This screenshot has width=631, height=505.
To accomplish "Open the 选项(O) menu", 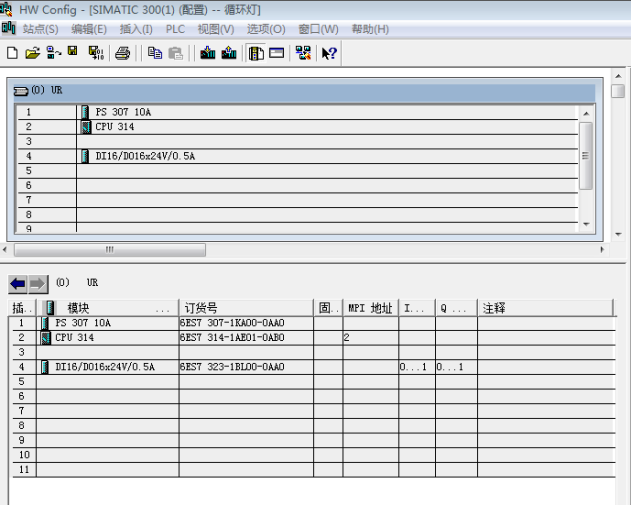I will 266,29.
